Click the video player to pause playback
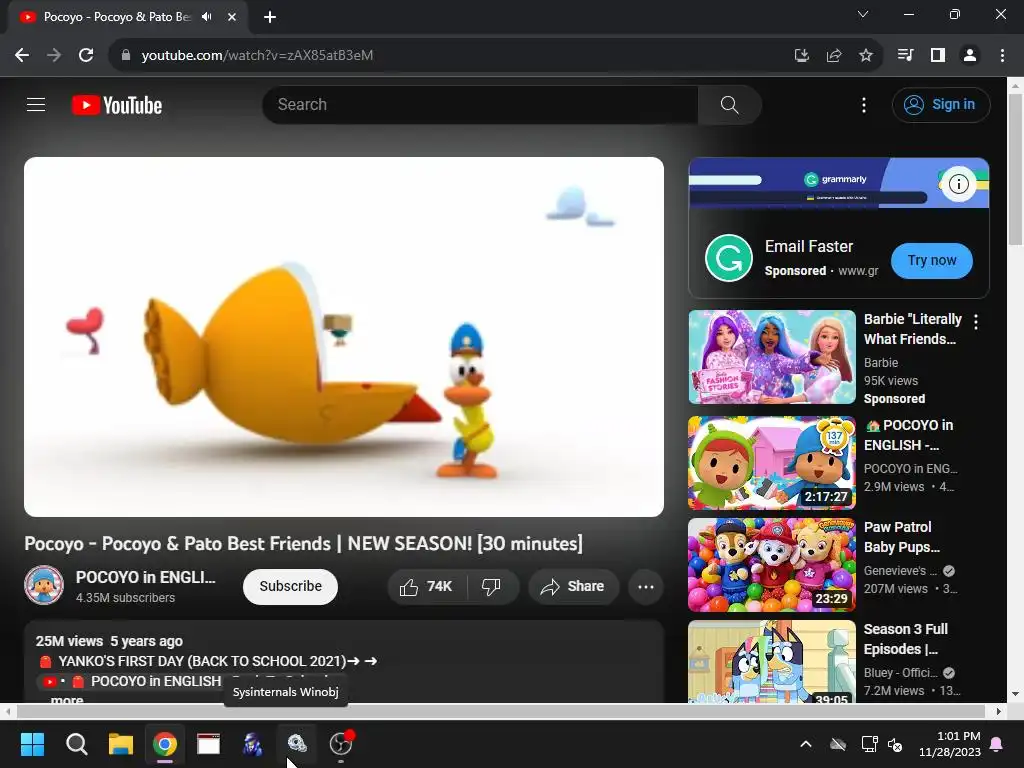Image resolution: width=1024 pixels, height=768 pixels. click(344, 336)
